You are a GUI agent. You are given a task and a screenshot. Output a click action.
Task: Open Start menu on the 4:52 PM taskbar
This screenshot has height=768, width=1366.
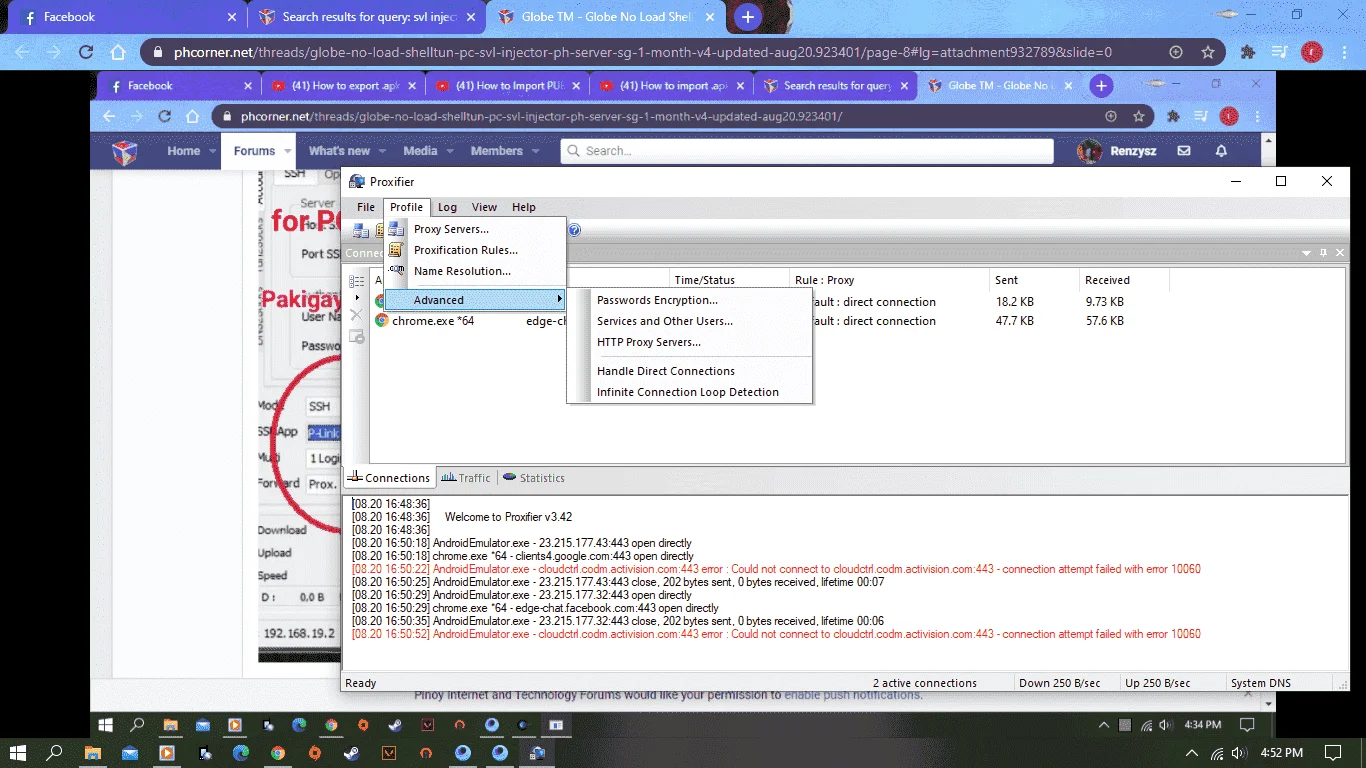[18, 752]
